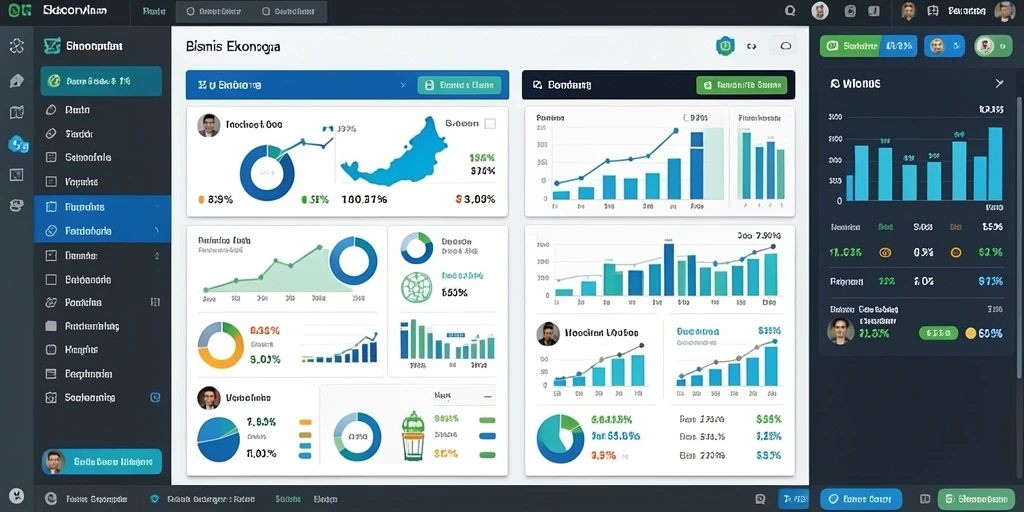Toggle the pill switch in page header
1024x512 pixels.
click(x=785, y=46)
